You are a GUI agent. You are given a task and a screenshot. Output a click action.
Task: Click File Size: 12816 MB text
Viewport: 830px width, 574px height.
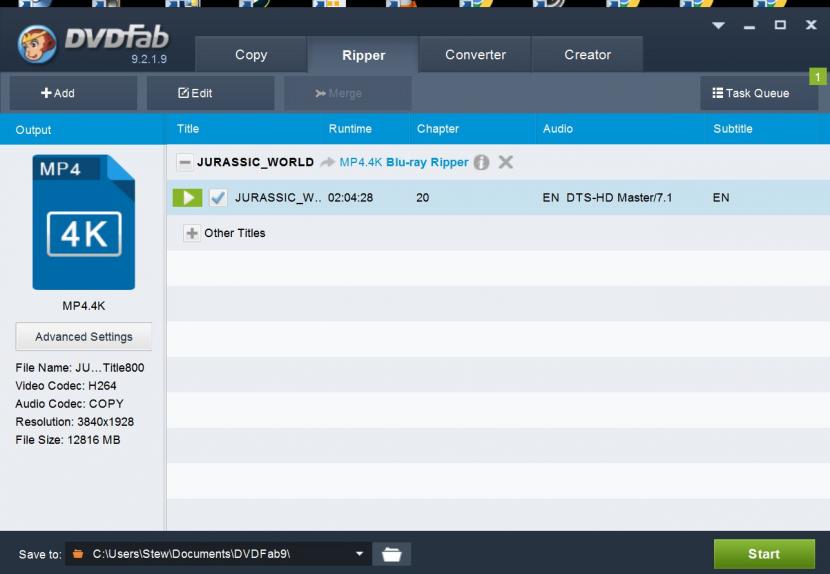[68, 440]
